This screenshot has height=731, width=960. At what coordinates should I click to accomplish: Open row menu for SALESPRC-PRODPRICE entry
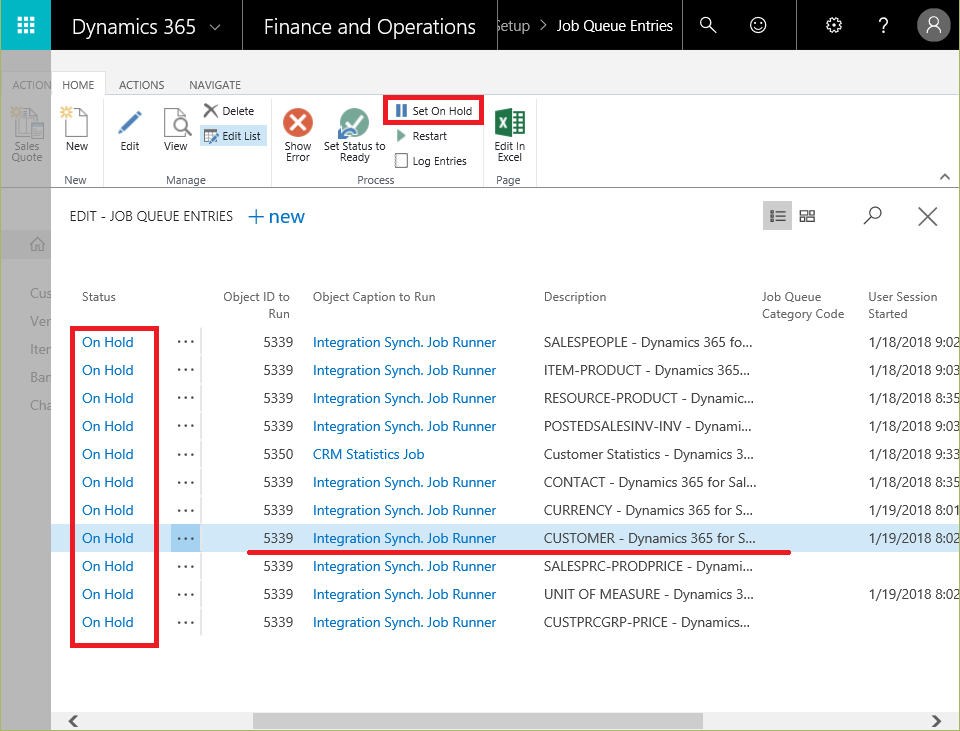click(186, 566)
